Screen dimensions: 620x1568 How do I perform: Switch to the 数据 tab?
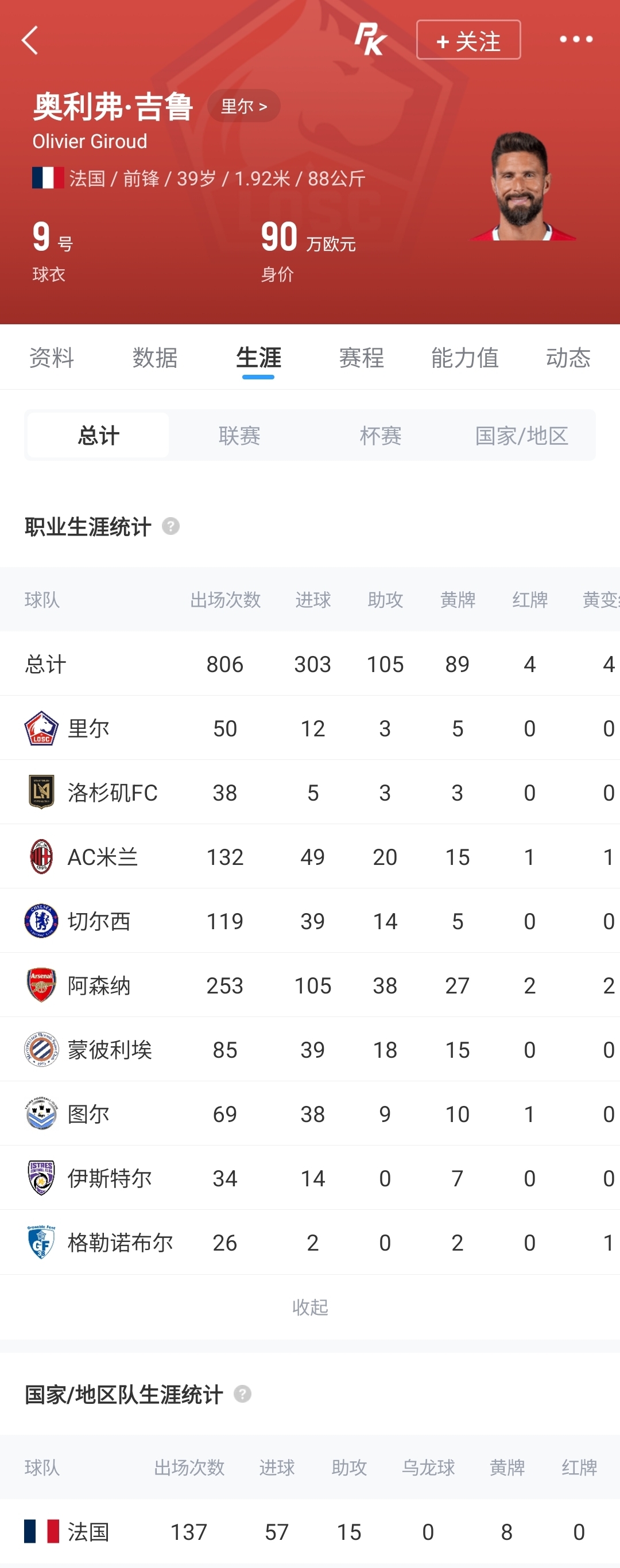click(156, 358)
